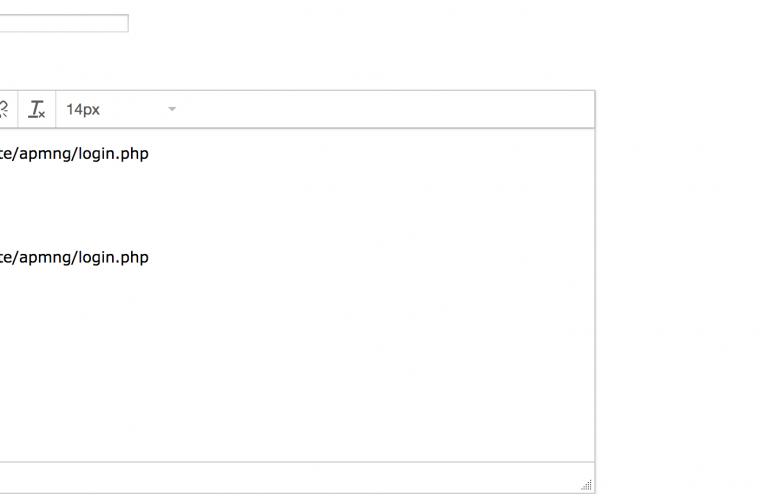Viewport: 760px width, 496px height.
Task: Focus the text input field above editor
Action: (x=64, y=23)
